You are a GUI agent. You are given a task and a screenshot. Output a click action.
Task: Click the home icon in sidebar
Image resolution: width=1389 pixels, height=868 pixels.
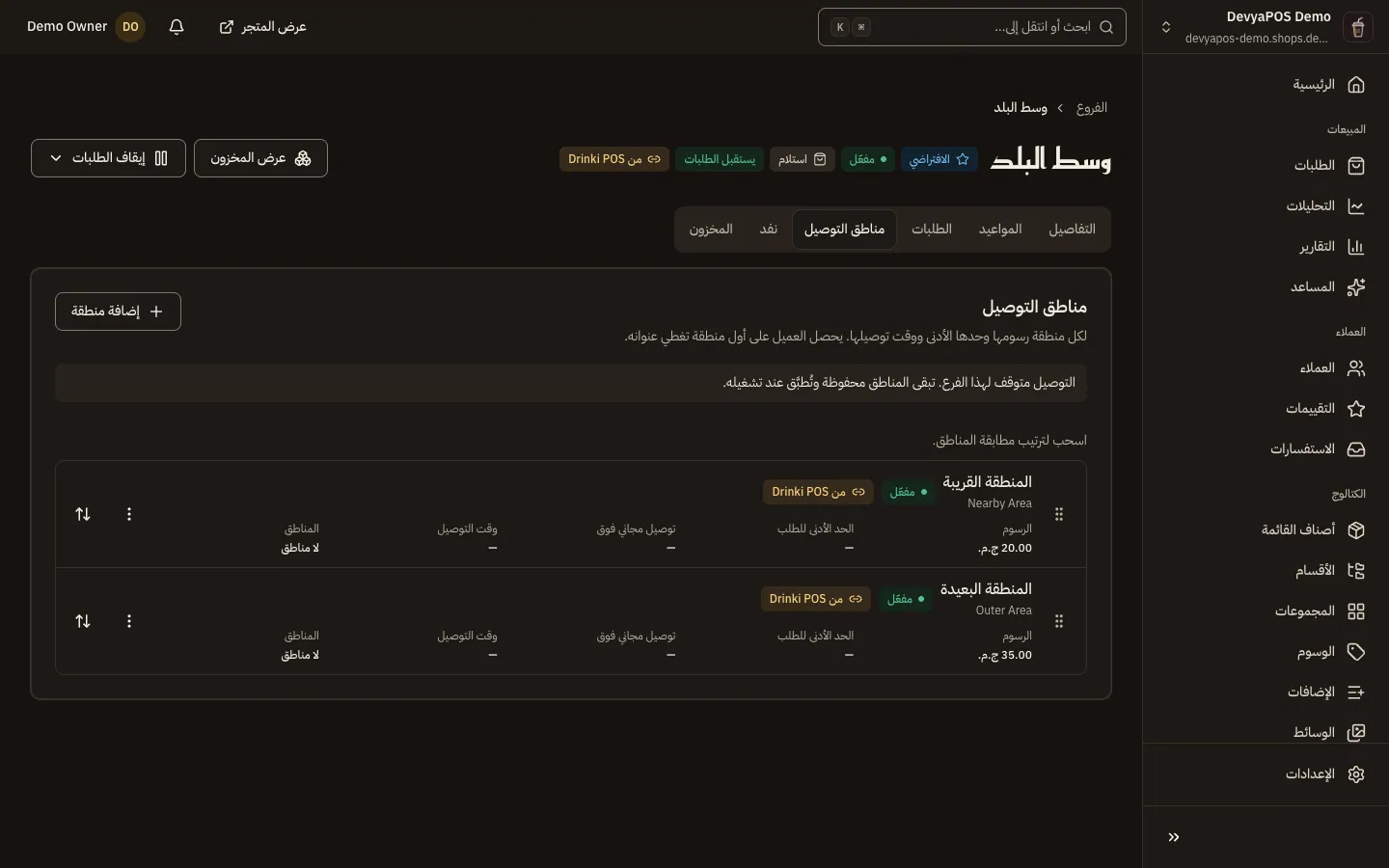pyautogui.click(x=1356, y=85)
